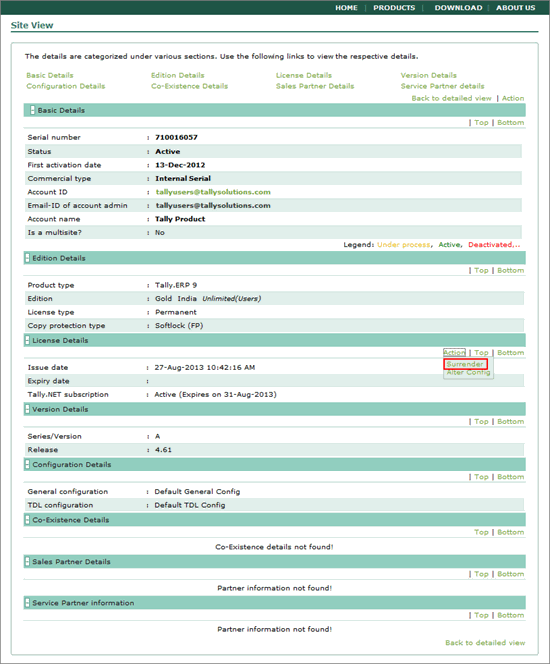
Task: Click Top link under Version Details
Action: coord(481,422)
